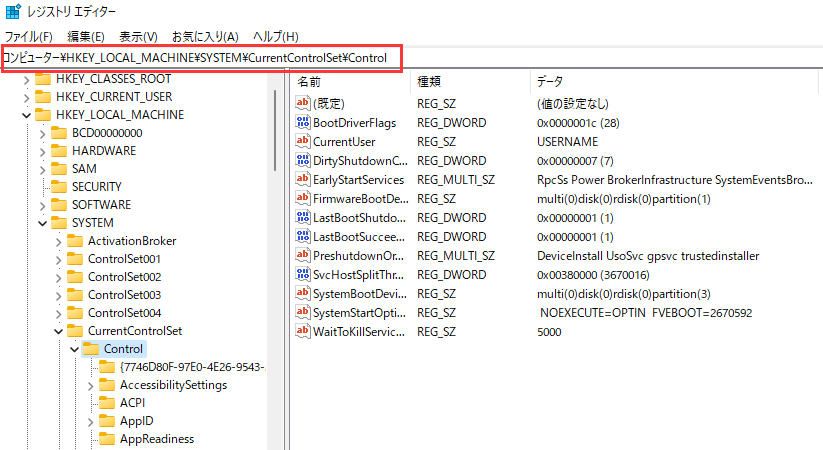Click the ACPI folder icon in tree

click(106, 403)
